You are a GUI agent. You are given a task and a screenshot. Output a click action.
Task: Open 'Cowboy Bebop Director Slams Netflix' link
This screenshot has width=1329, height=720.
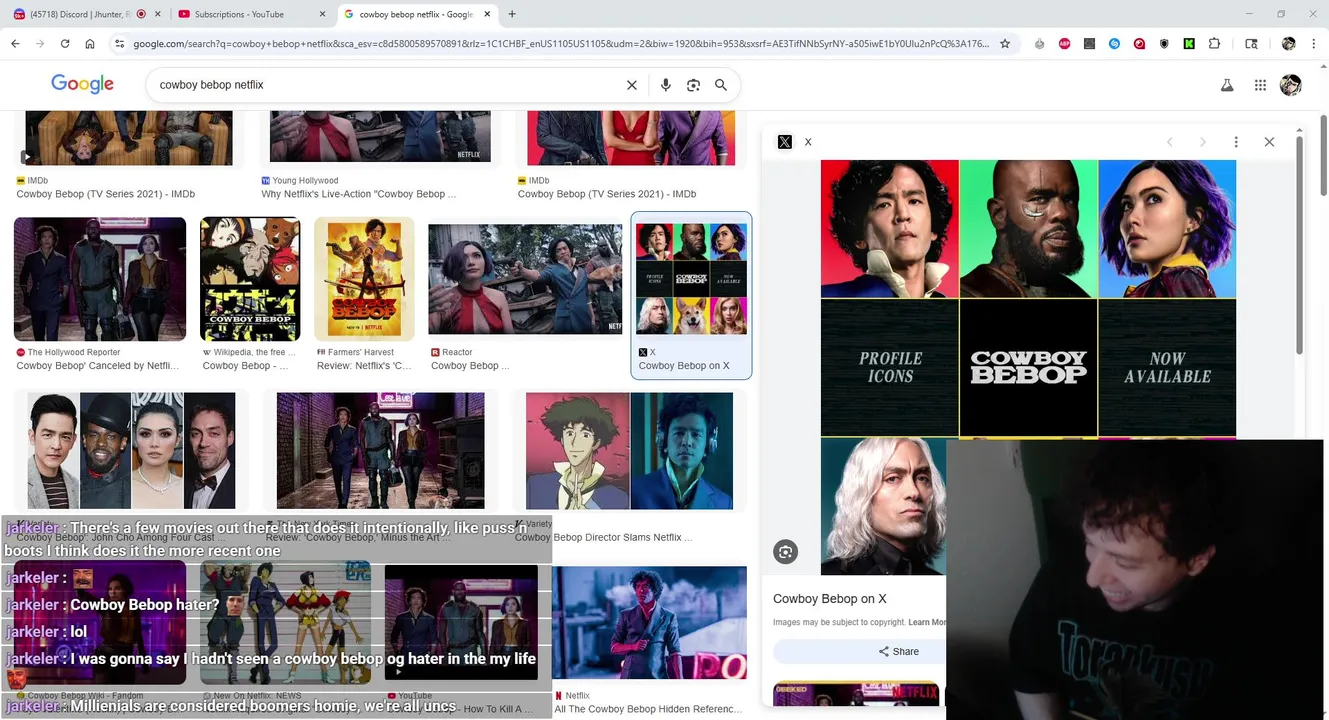click(x=602, y=537)
